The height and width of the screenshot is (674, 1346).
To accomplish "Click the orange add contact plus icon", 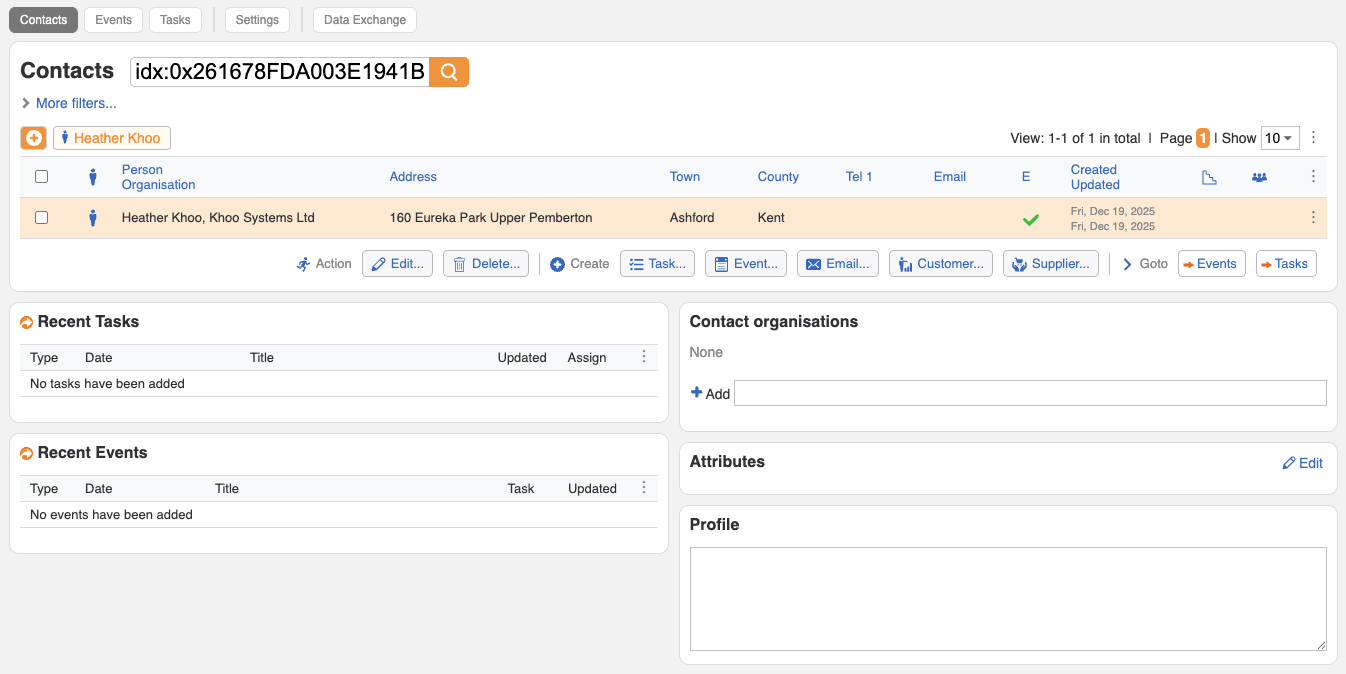I will (x=34, y=138).
